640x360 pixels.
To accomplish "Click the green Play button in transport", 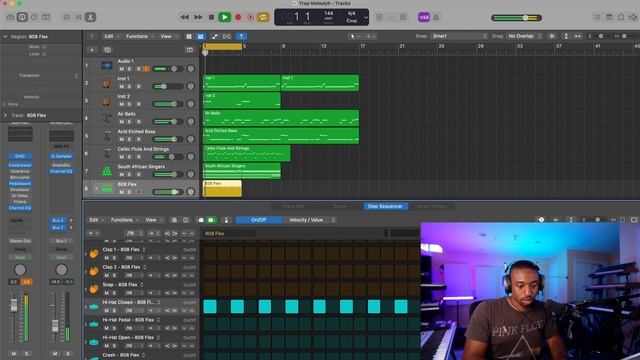I will tap(224, 17).
